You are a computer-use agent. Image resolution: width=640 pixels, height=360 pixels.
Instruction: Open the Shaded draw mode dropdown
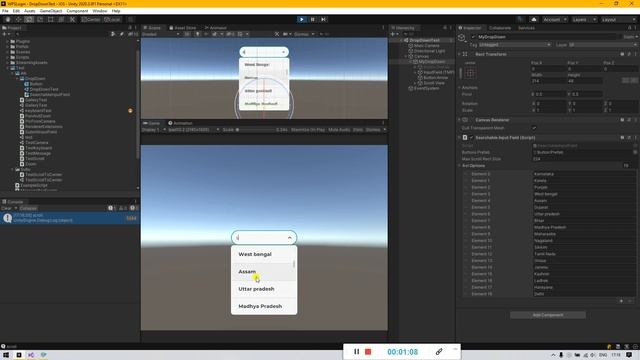pyautogui.click(x=160, y=34)
